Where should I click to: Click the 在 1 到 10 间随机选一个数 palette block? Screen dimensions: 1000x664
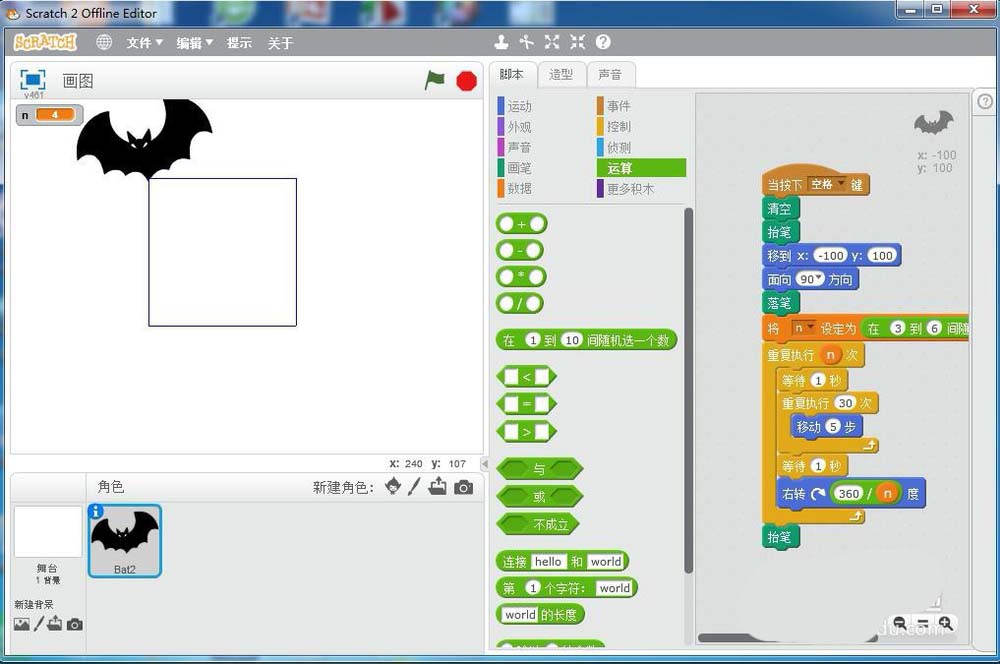point(585,340)
